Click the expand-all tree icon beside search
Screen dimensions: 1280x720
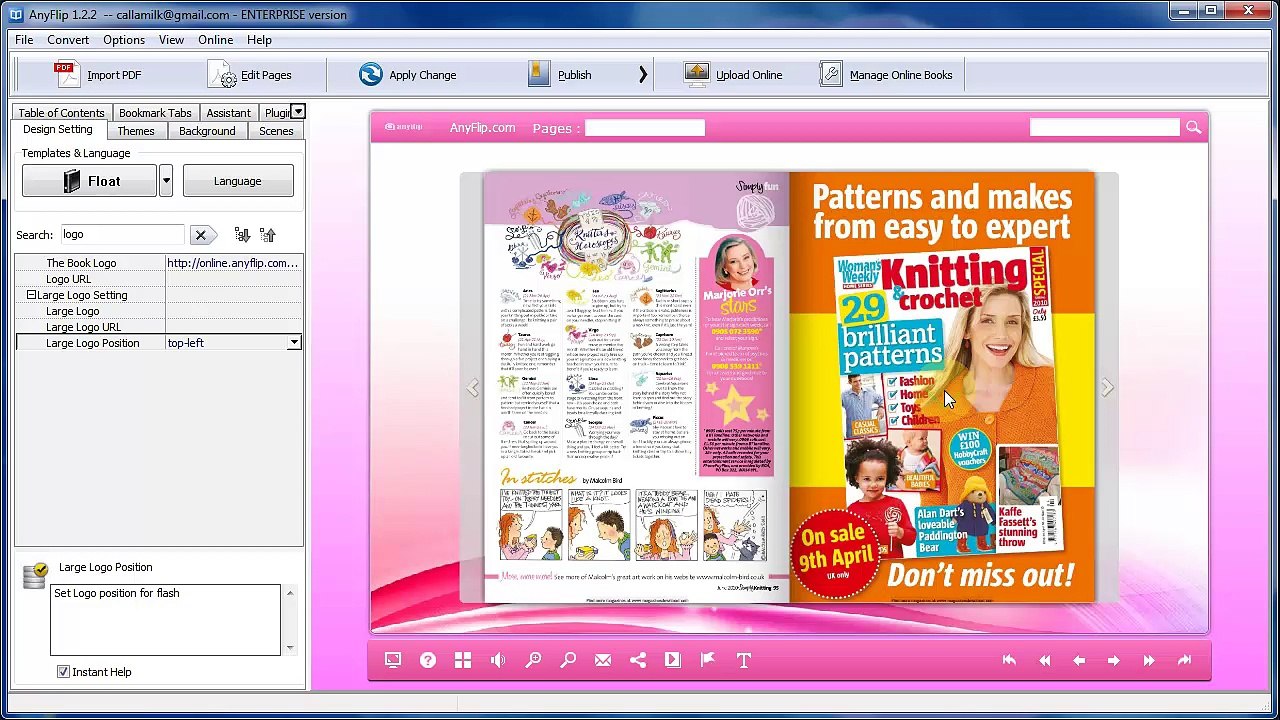pos(242,235)
